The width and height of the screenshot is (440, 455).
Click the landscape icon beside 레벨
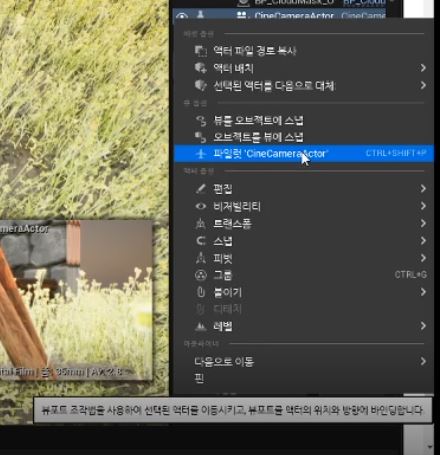click(201, 326)
